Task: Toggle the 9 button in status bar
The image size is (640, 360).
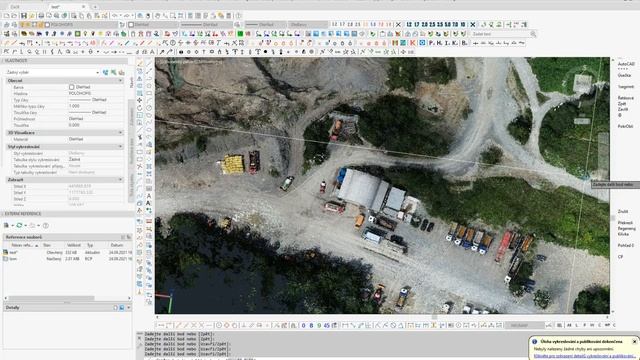Action: coord(319,325)
